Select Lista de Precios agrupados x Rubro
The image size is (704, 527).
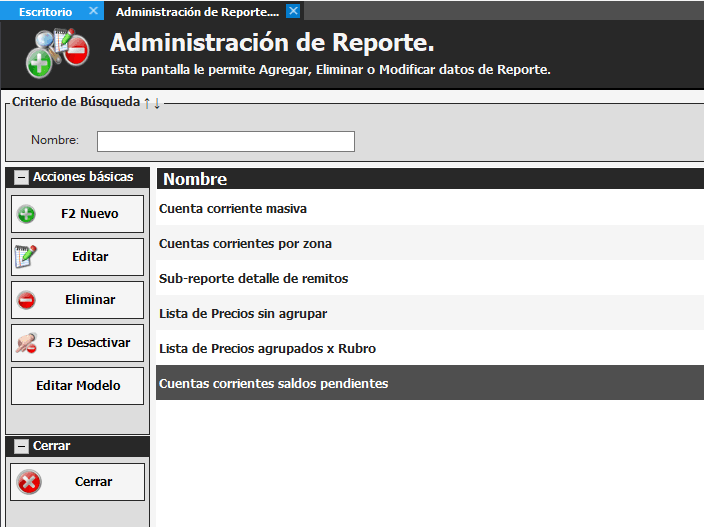pos(267,349)
